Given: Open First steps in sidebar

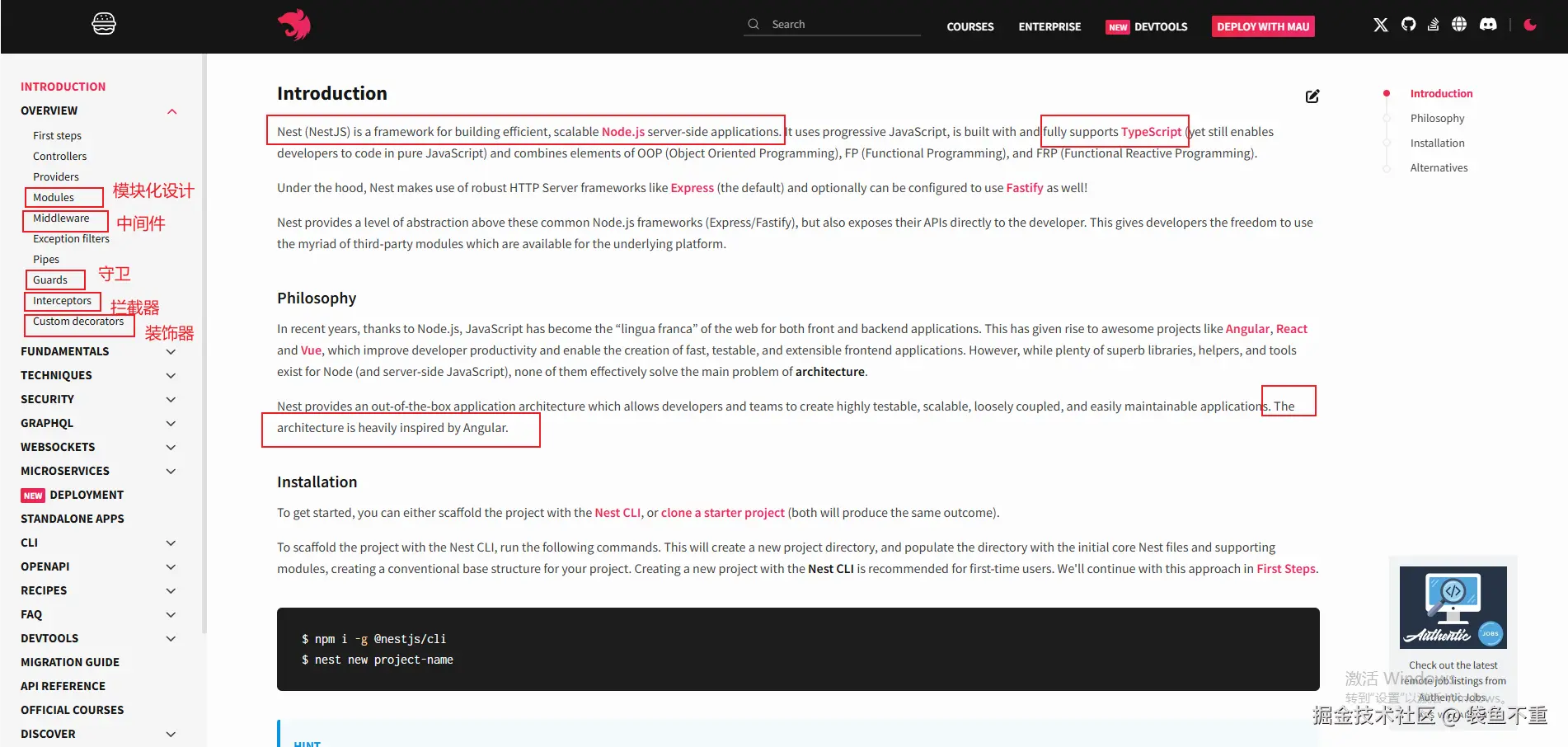Looking at the screenshot, I should (x=57, y=136).
